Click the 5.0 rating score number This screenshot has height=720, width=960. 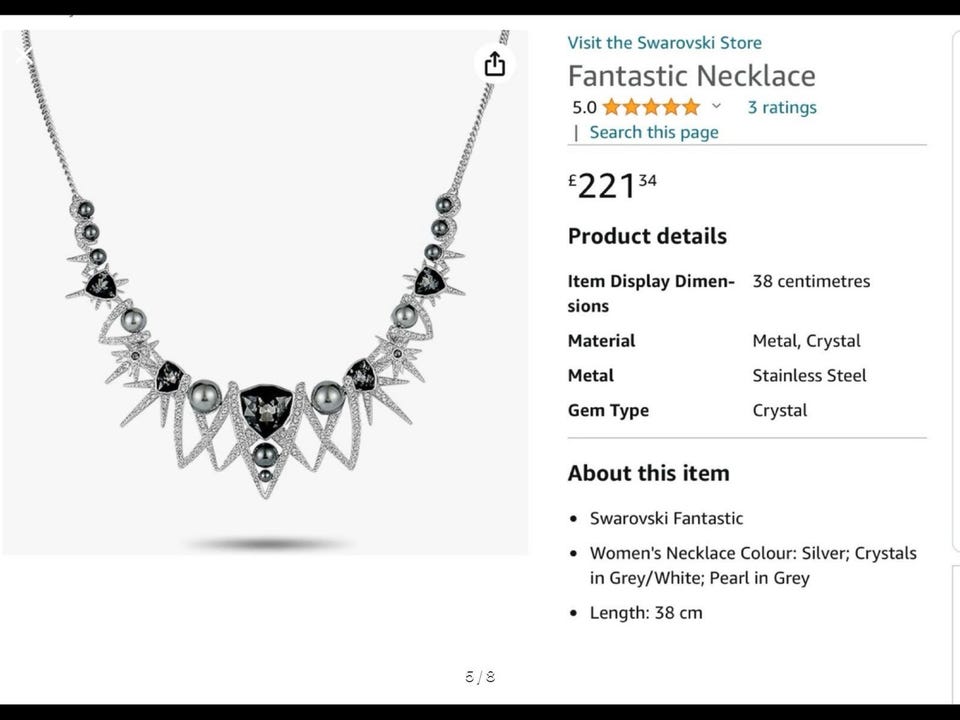coord(584,108)
